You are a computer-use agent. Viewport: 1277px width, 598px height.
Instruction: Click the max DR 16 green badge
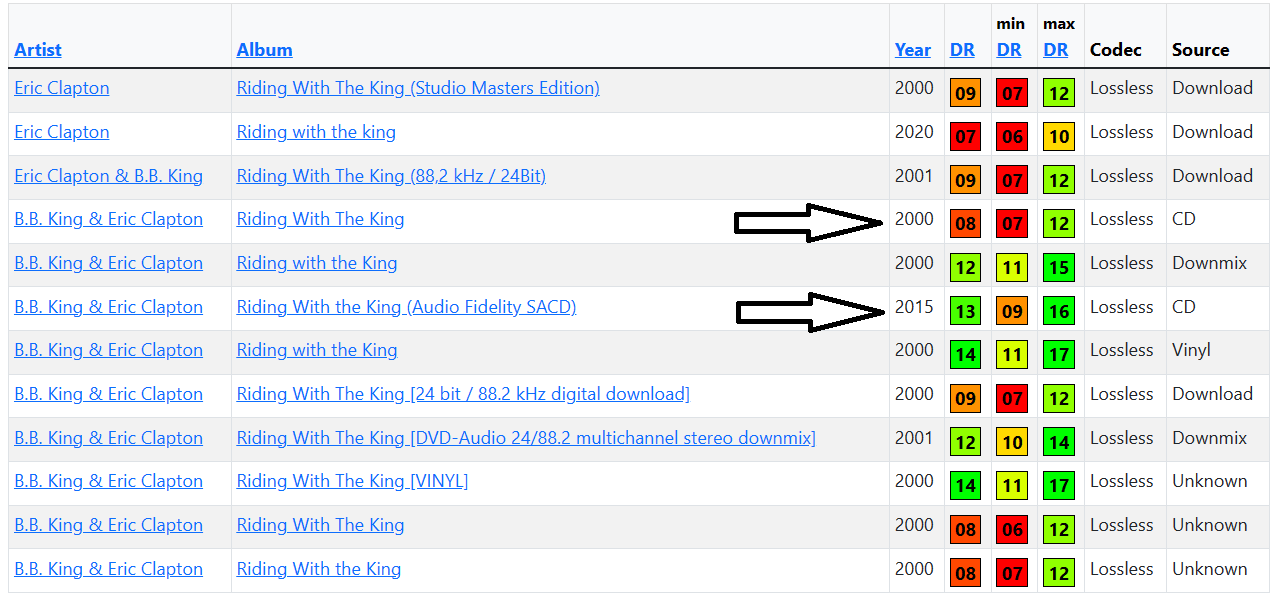click(1059, 311)
